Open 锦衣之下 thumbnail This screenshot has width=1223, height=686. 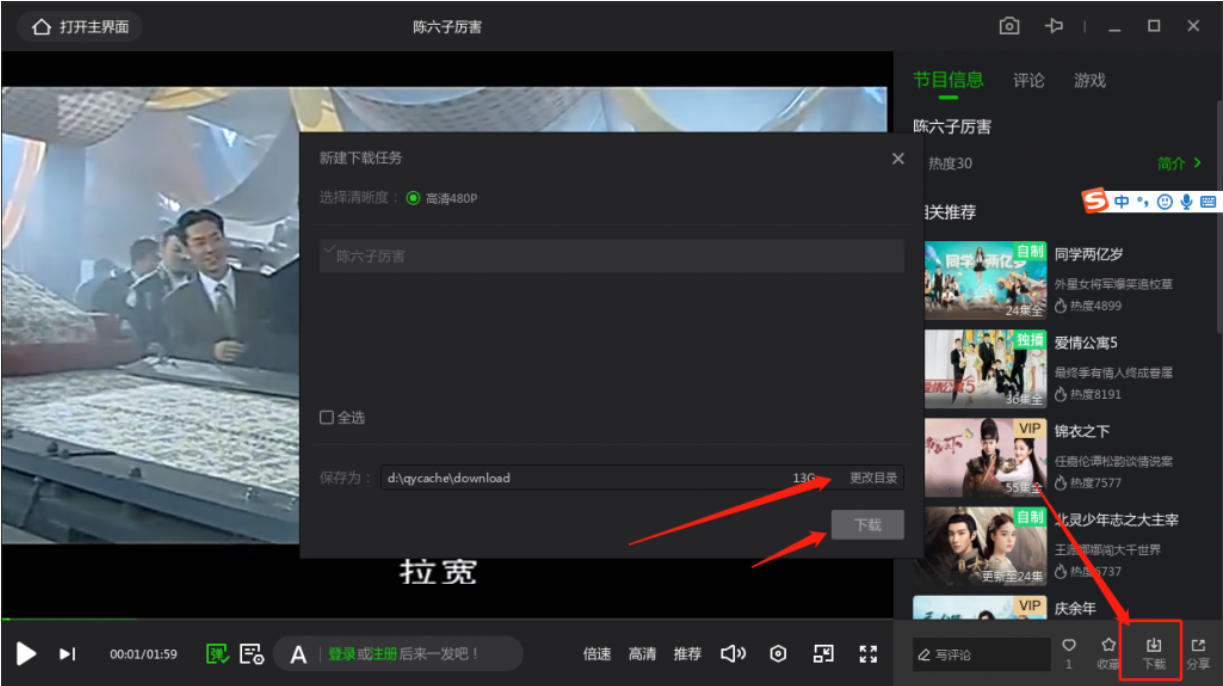(985, 457)
